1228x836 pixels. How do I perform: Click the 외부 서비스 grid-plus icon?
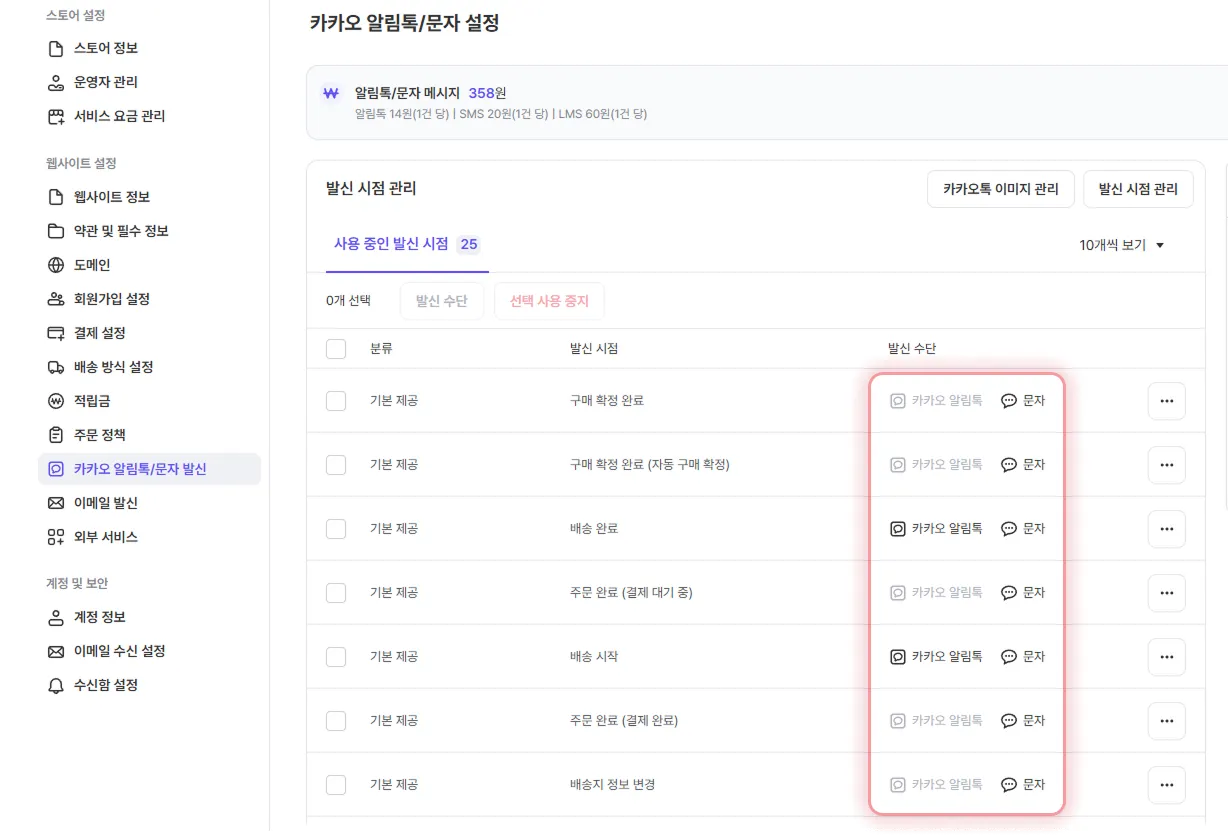(x=56, y=537)
